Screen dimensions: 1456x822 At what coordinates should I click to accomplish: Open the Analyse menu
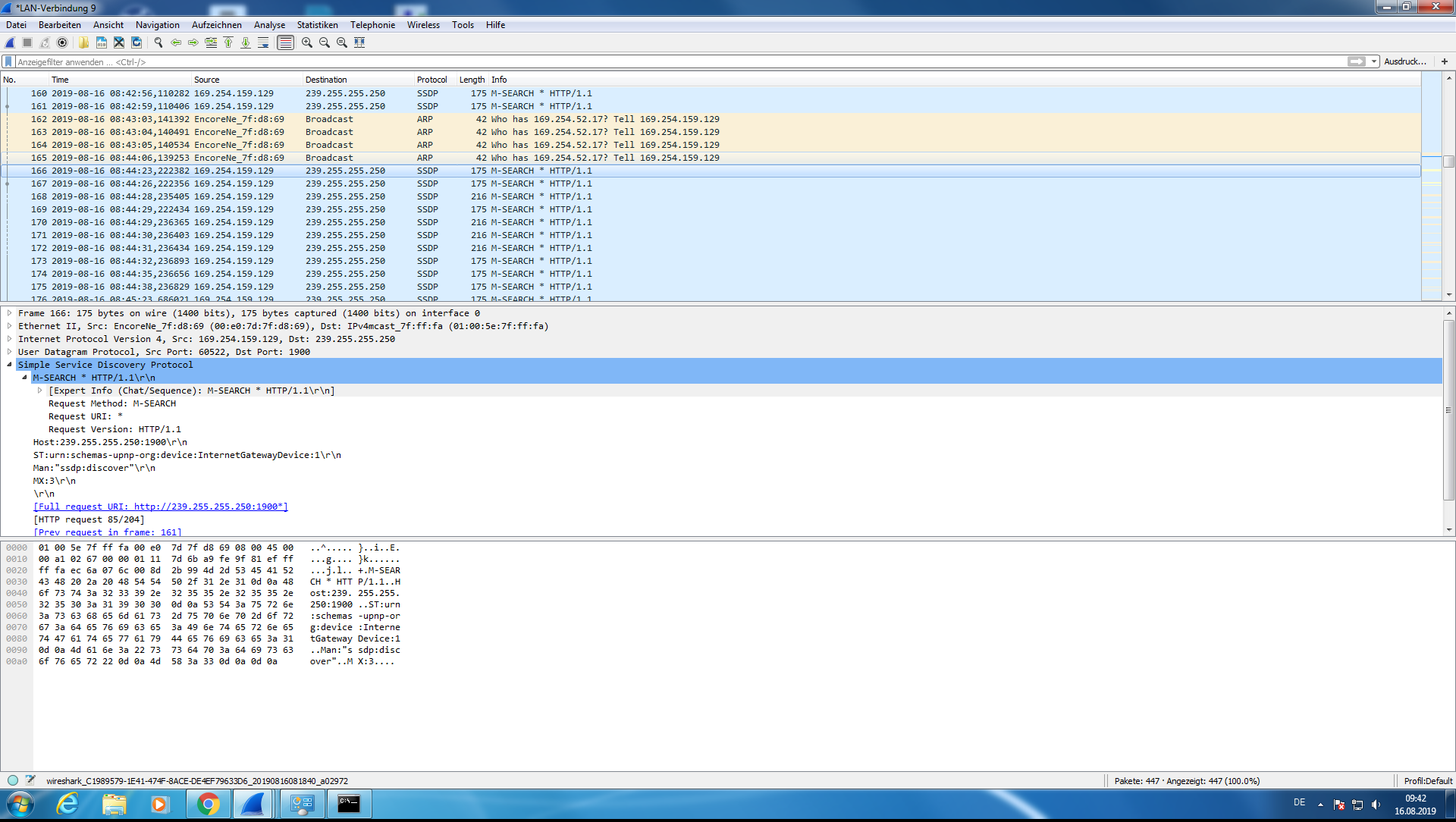pos(269,25)
